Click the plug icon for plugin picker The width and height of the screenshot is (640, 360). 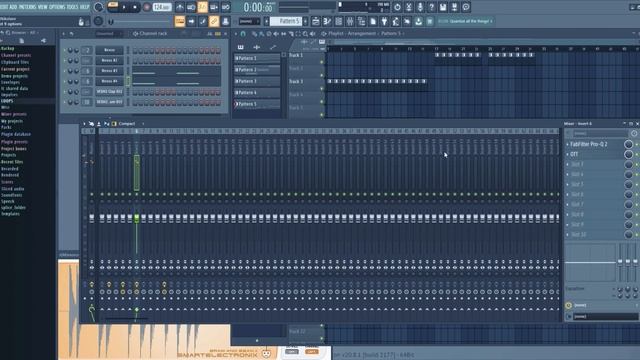[x=384, y=21]
